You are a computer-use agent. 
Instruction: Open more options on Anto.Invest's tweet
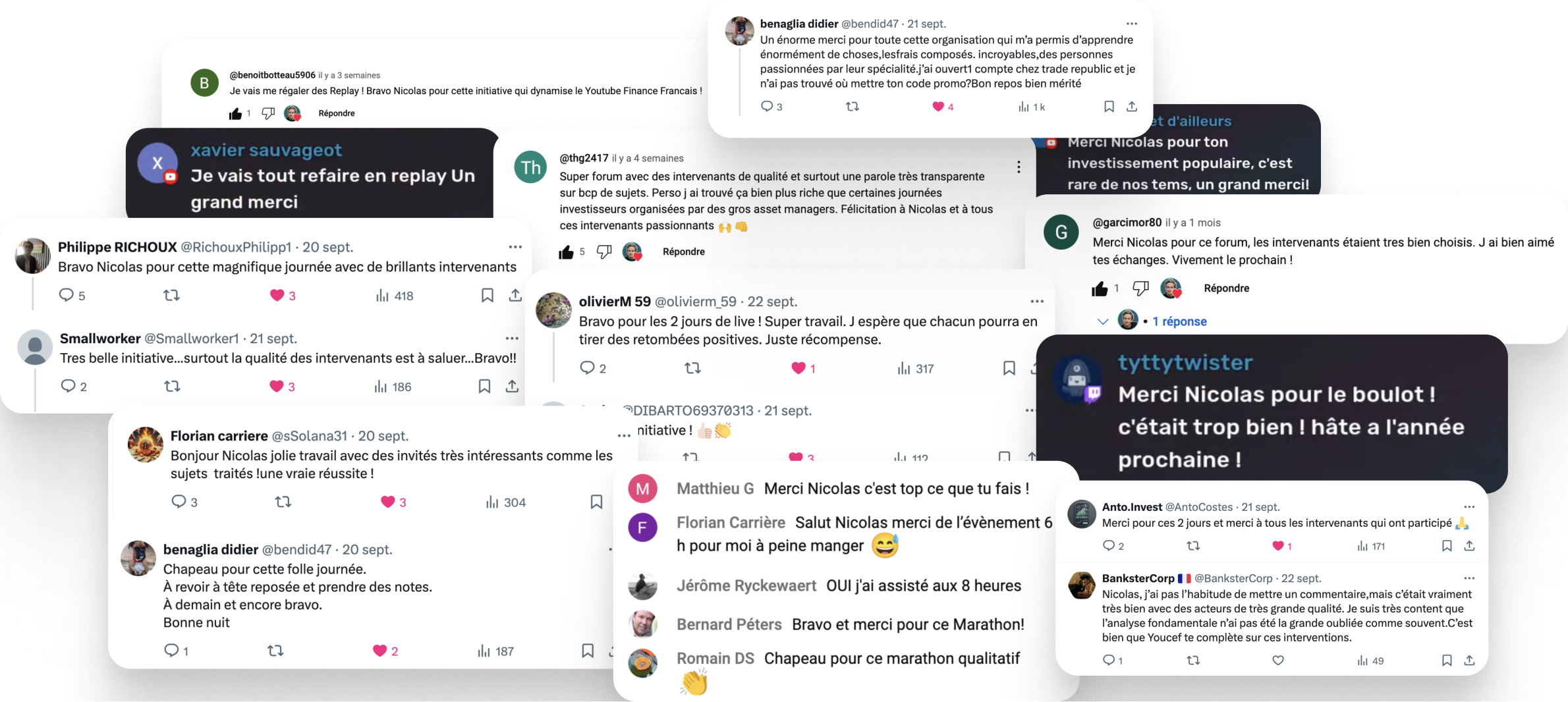pyautogui.click(x=1469, y=507)
